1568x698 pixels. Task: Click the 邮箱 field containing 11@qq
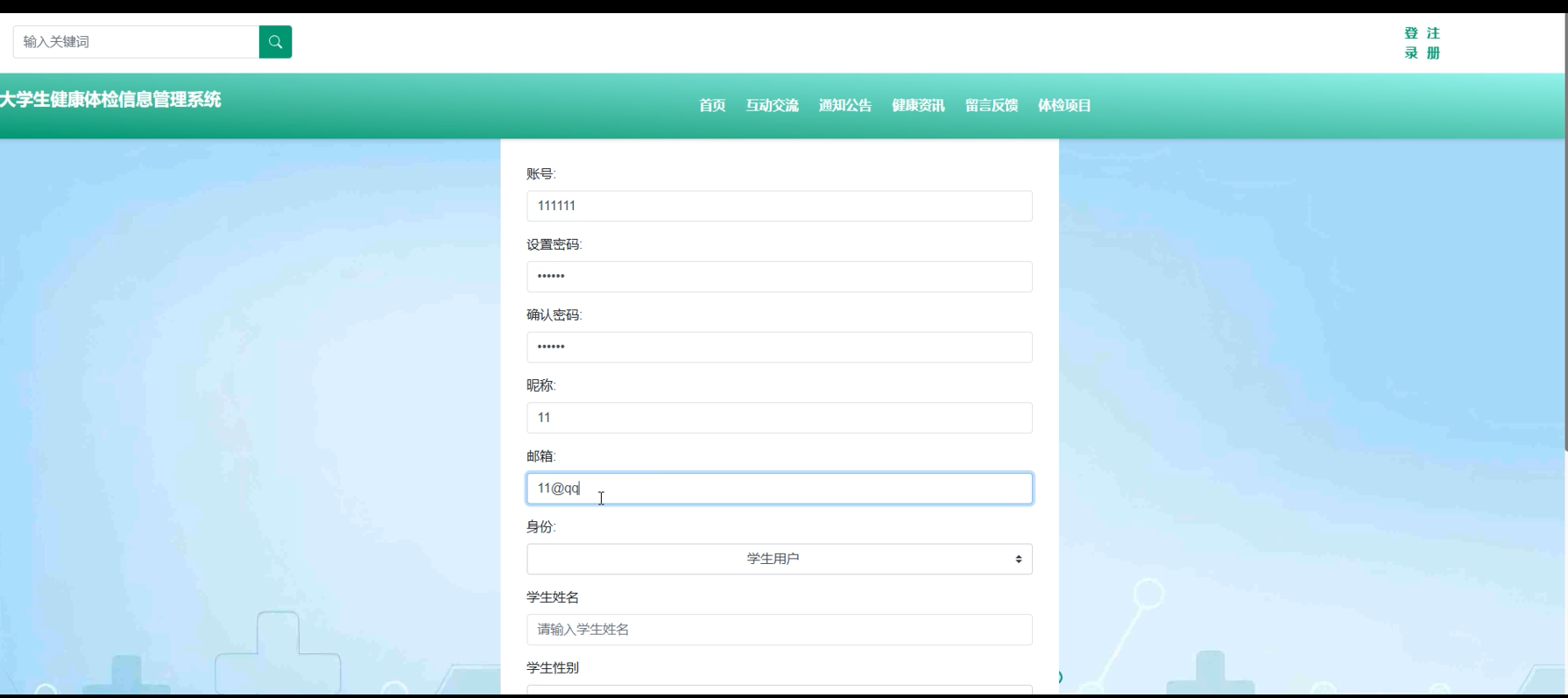[x=780, y=489]
